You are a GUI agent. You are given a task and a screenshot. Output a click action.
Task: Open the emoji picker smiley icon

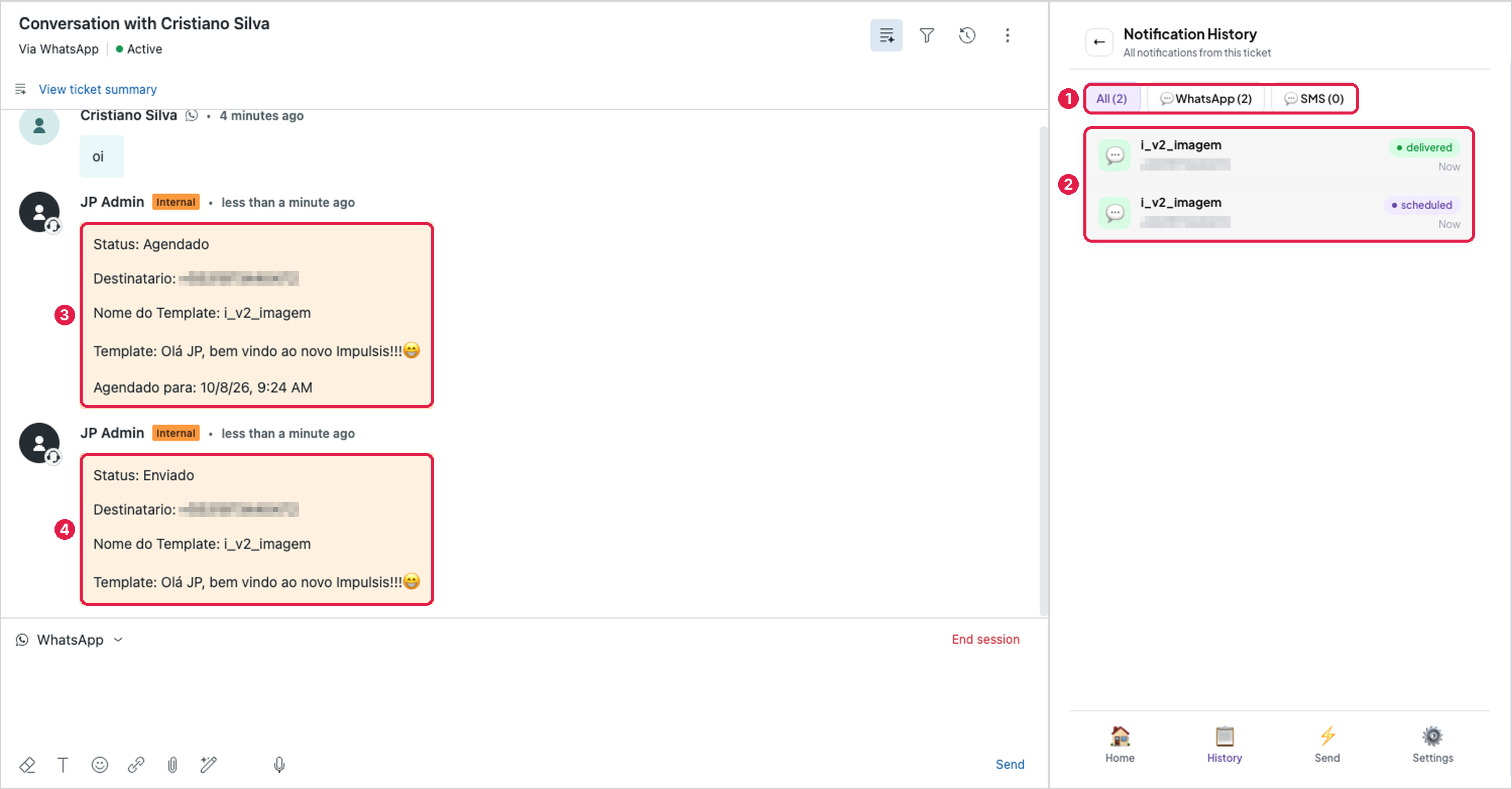(x=100, y=764)
